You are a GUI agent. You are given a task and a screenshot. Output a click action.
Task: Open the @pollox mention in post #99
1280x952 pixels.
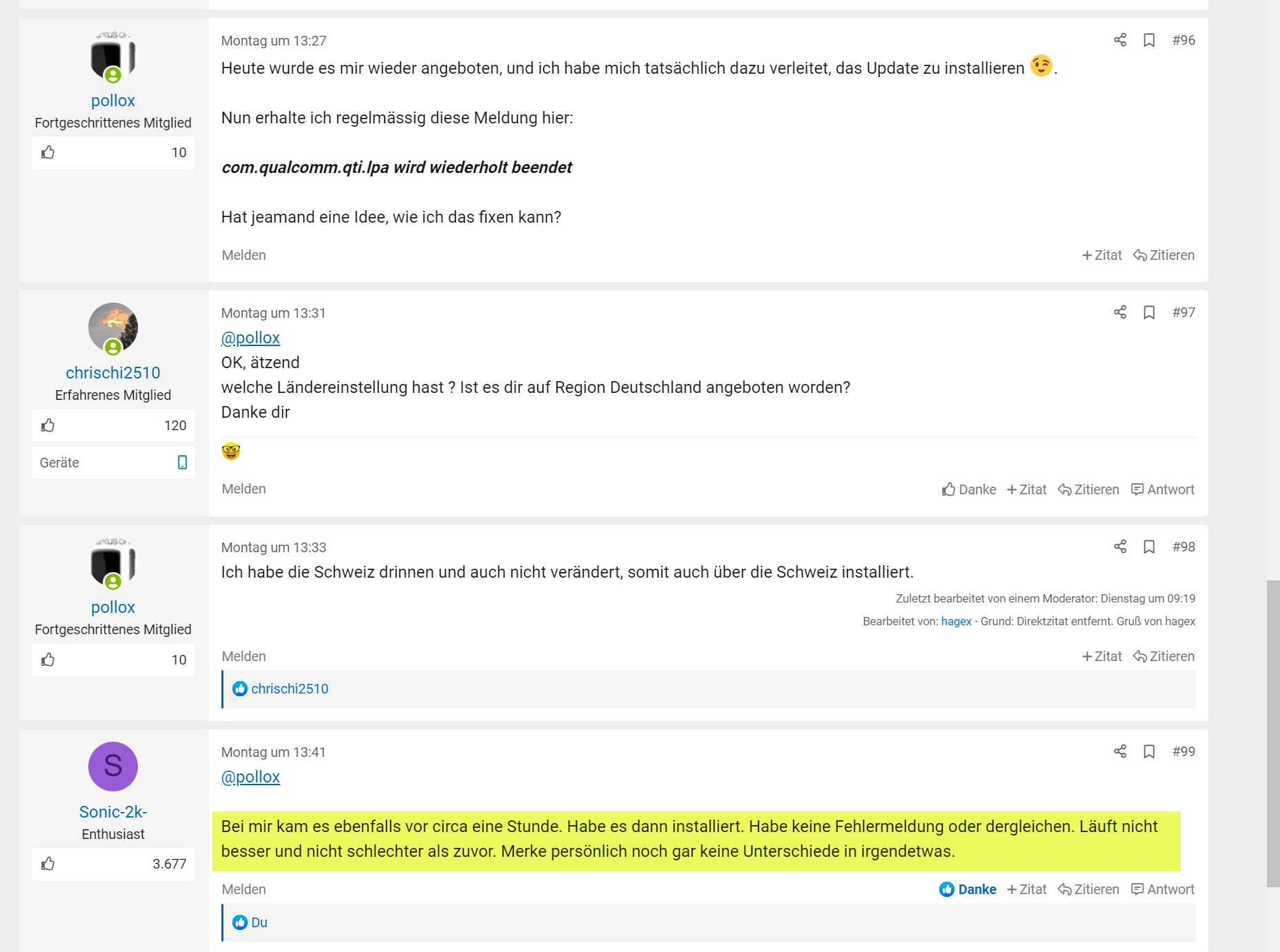point(250,777)
